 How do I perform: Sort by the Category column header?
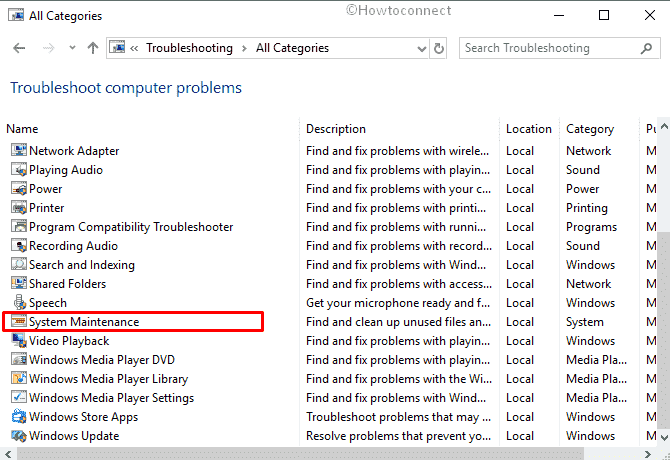tap(590, 129)
